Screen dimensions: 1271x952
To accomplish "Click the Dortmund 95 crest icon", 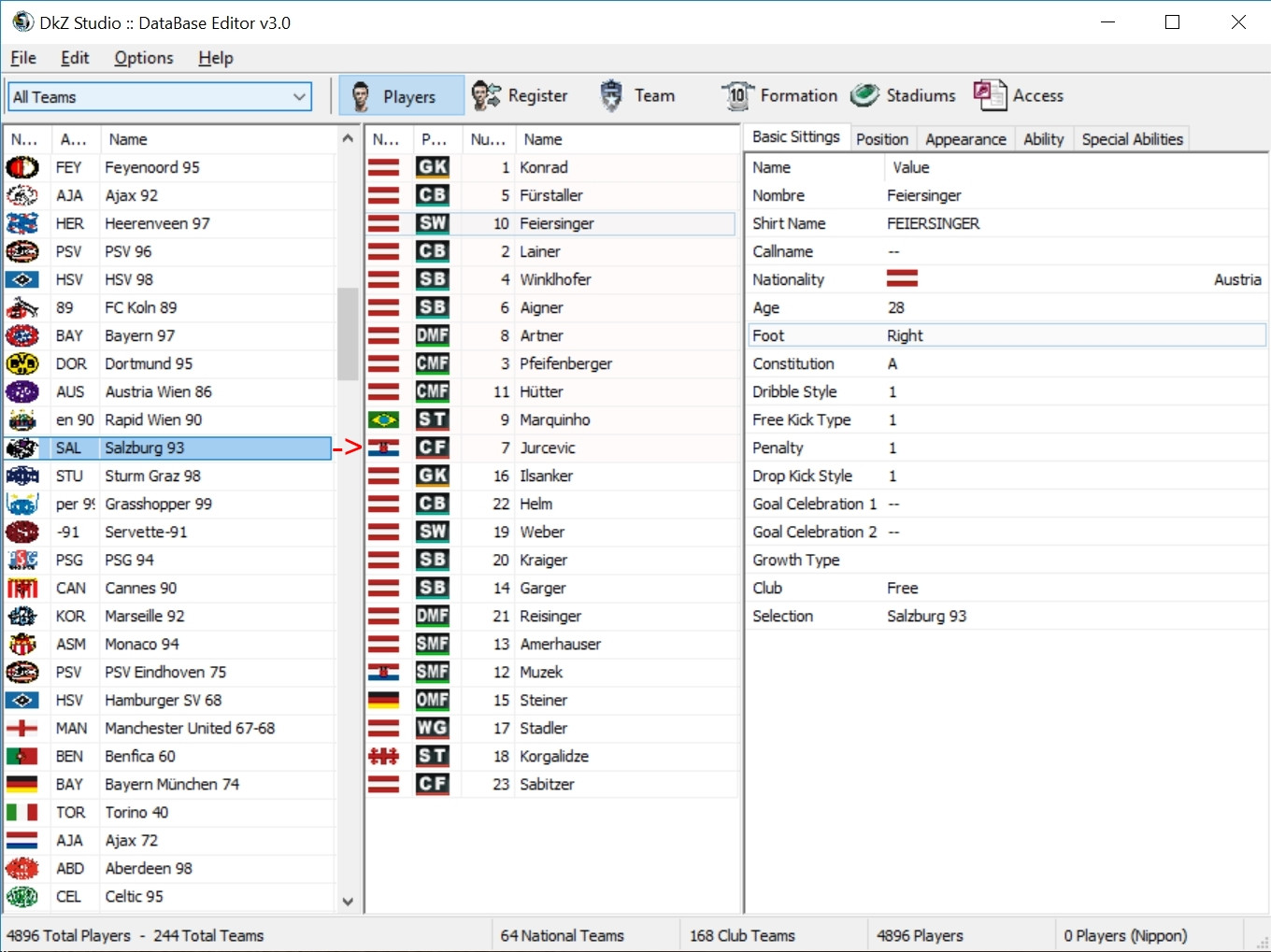I will 22,363.
